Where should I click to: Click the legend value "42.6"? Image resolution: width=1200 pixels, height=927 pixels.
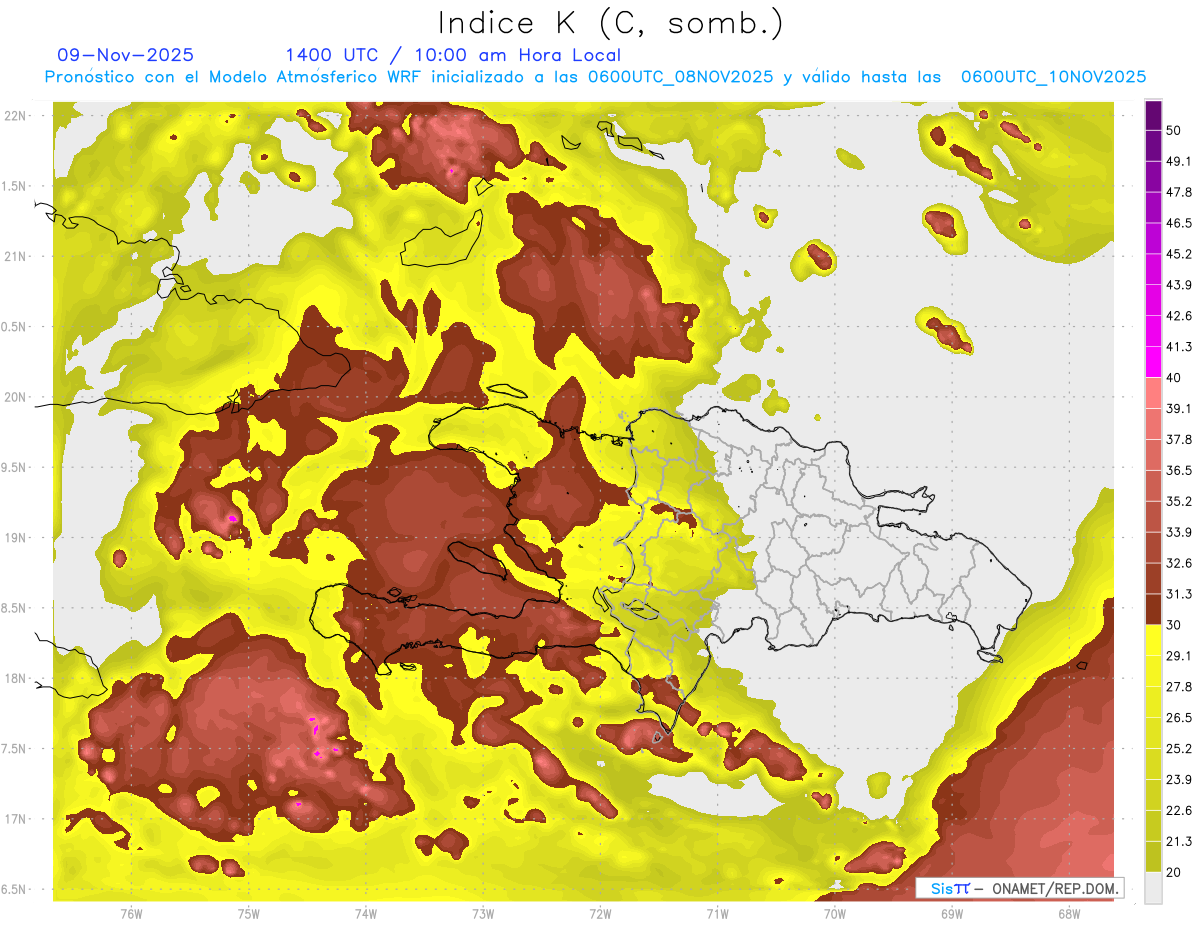[x=1179, y=316]
